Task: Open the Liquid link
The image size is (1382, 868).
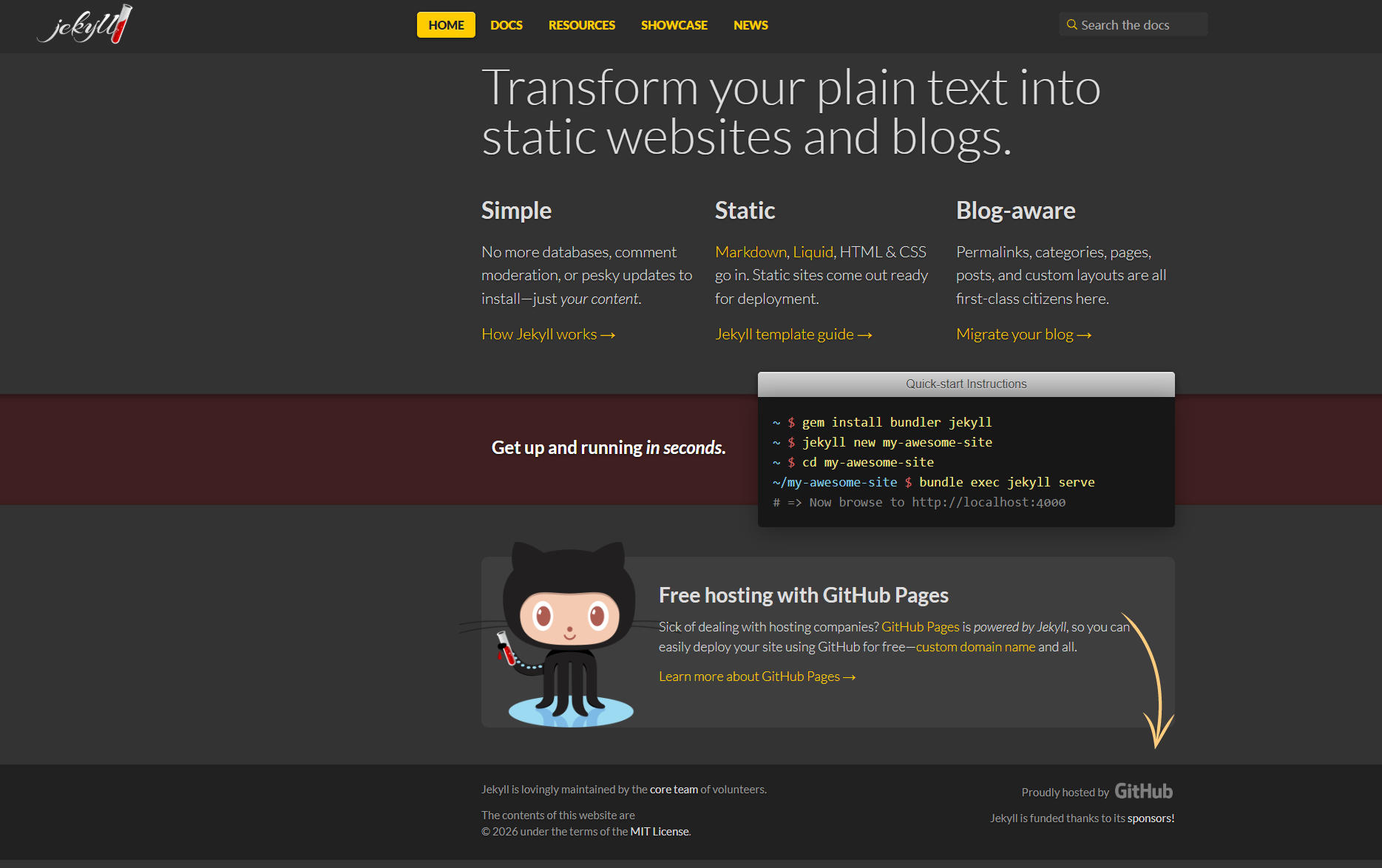Action: coord(813,252)
